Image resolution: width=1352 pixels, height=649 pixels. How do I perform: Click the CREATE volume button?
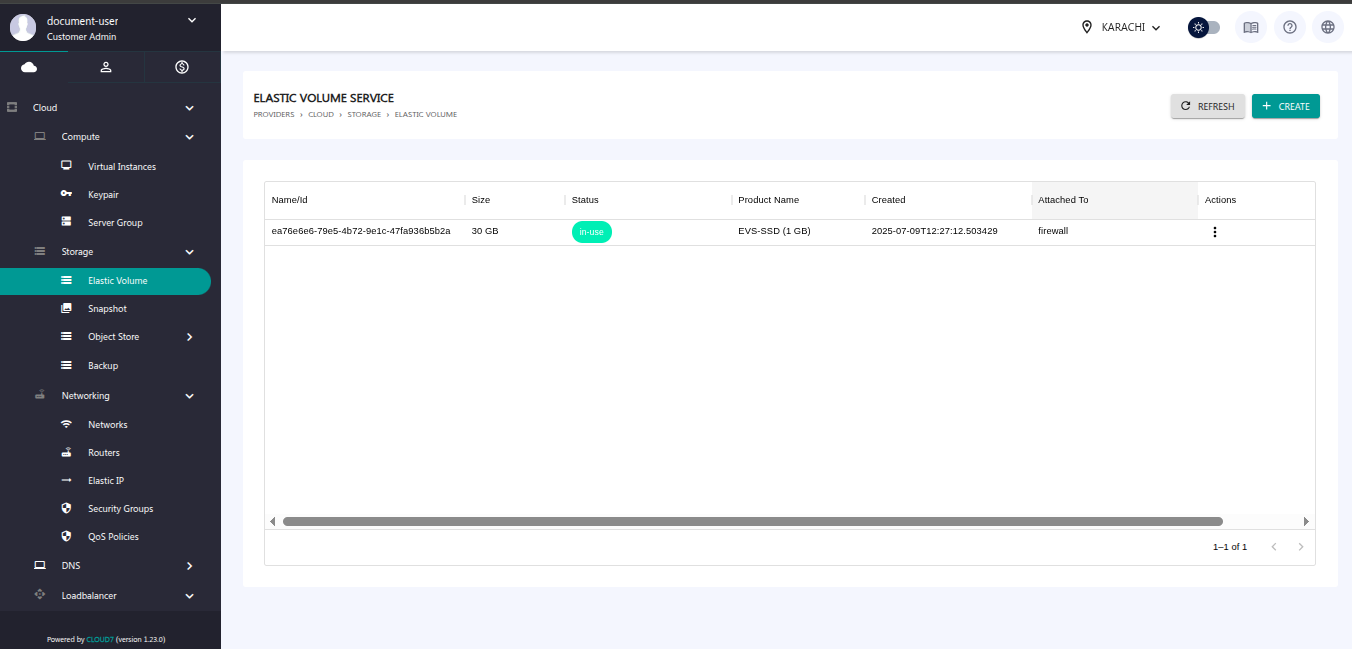[x=1285, y=106]
